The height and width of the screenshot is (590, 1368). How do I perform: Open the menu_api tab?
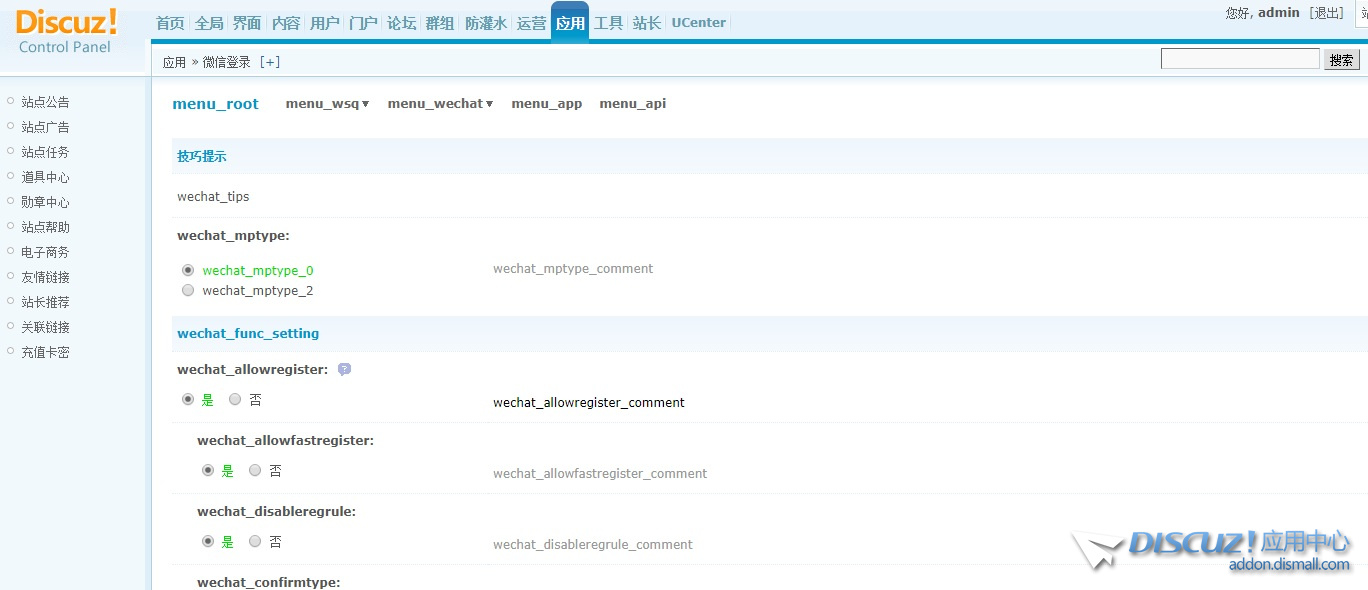(x=632, y=104)
